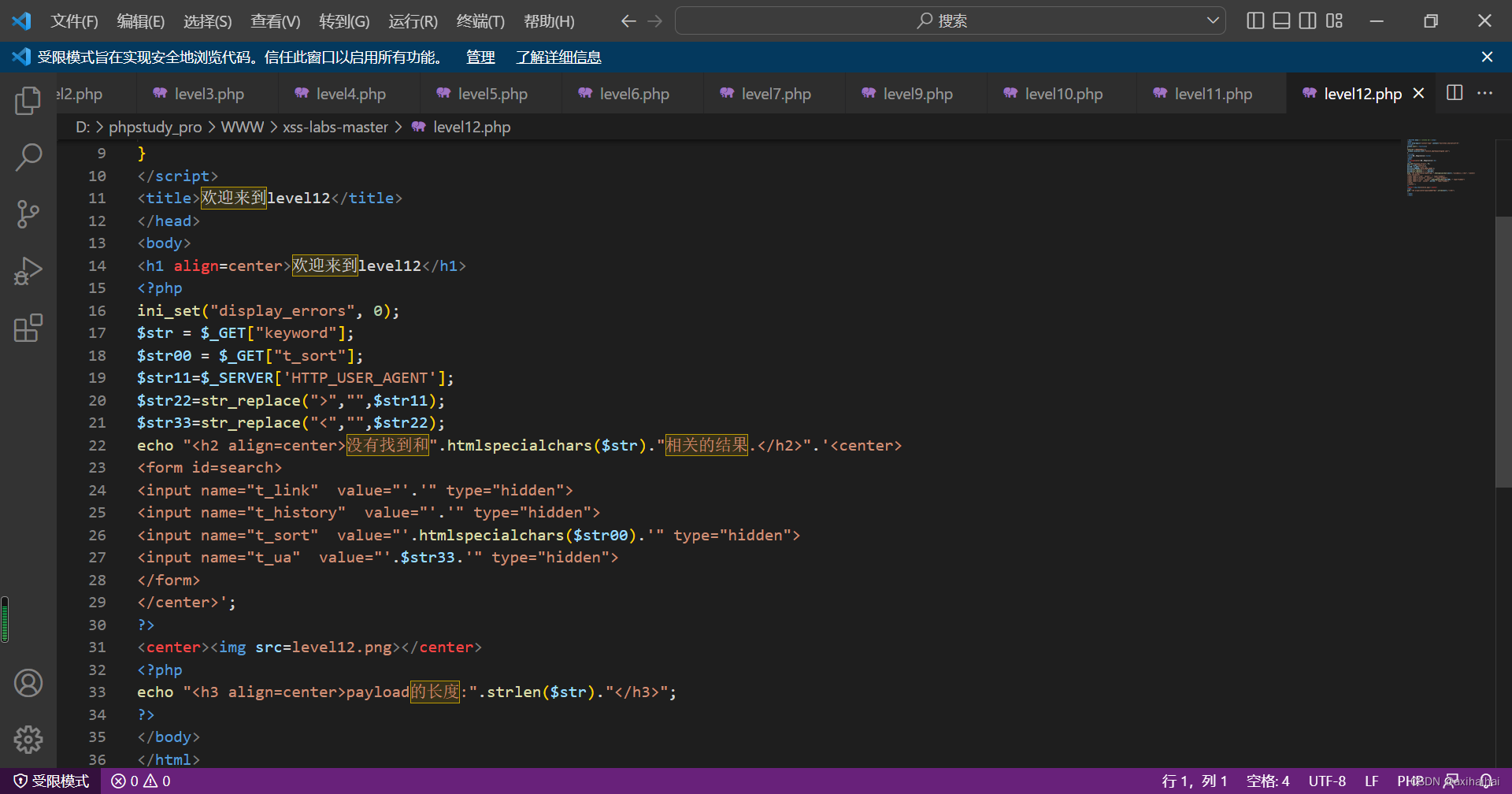Click the Learn More (了解详细信息) link

[x=558, y=57]
